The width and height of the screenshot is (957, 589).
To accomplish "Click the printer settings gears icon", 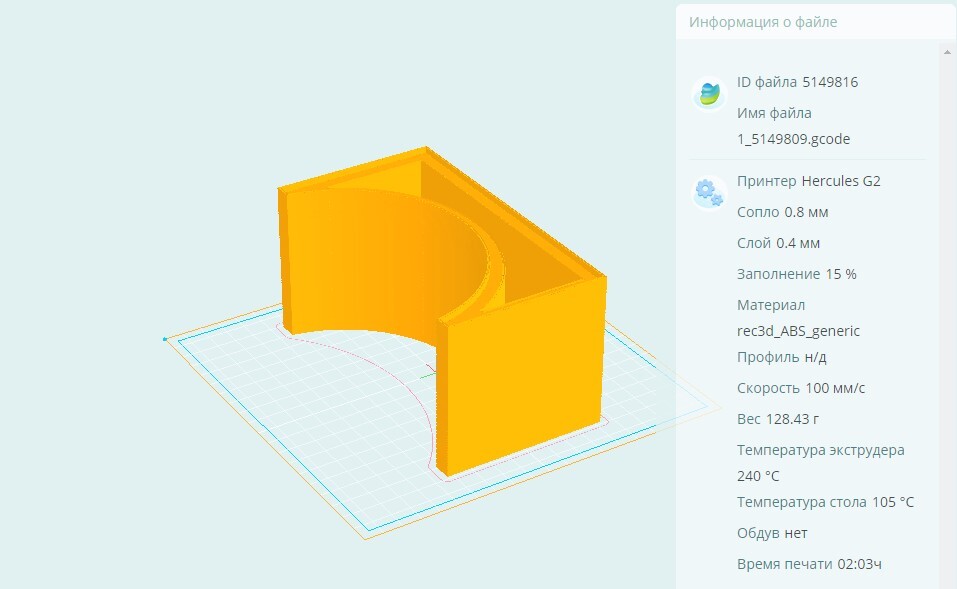I will (x=709, y=192).
